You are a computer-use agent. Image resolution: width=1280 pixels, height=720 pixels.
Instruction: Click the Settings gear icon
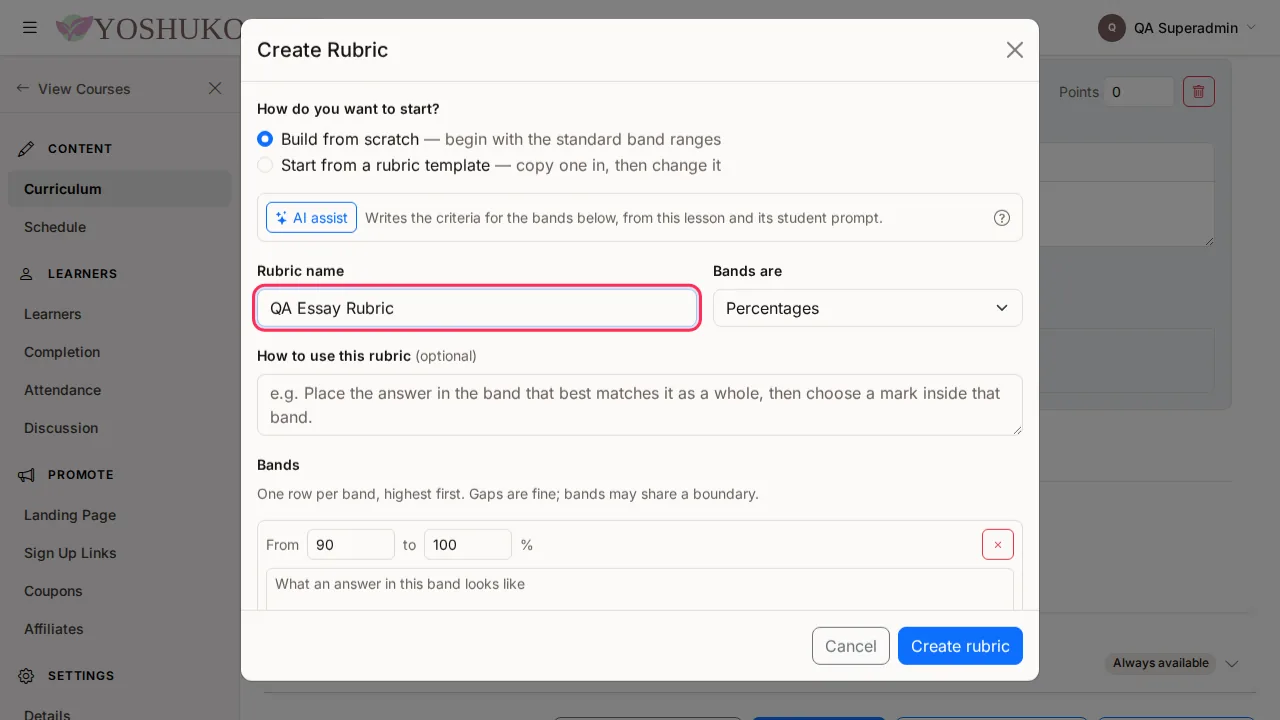click(x=27, y=676)
